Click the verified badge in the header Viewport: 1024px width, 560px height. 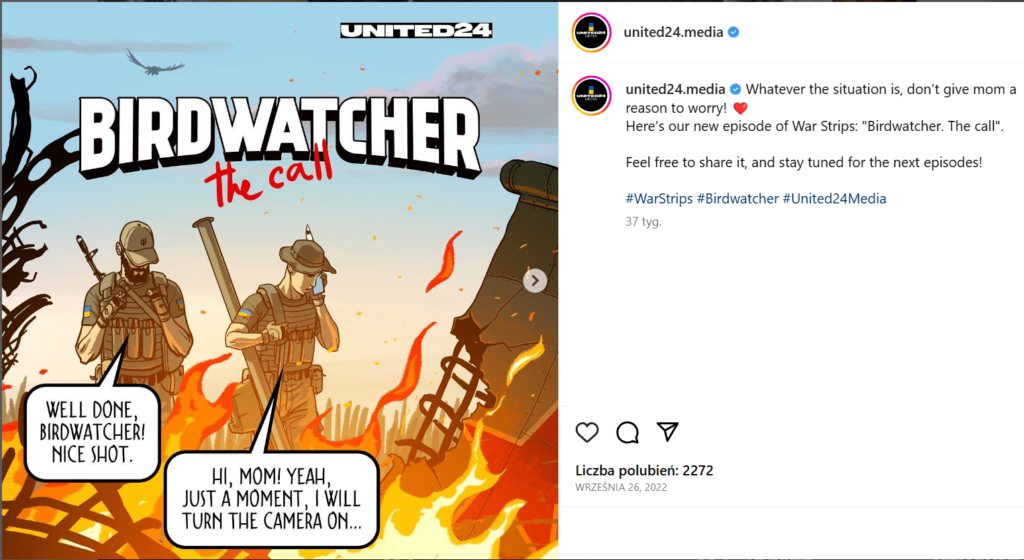733,32
